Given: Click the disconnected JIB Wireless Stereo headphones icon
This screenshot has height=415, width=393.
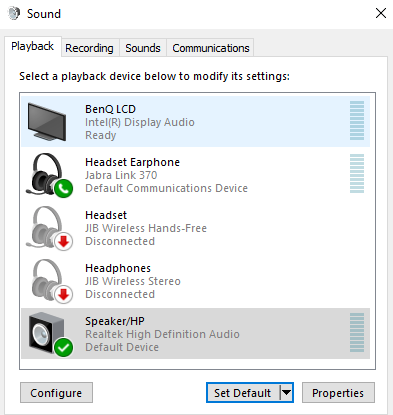Looking at the screenshot, I should coord(52,281).
